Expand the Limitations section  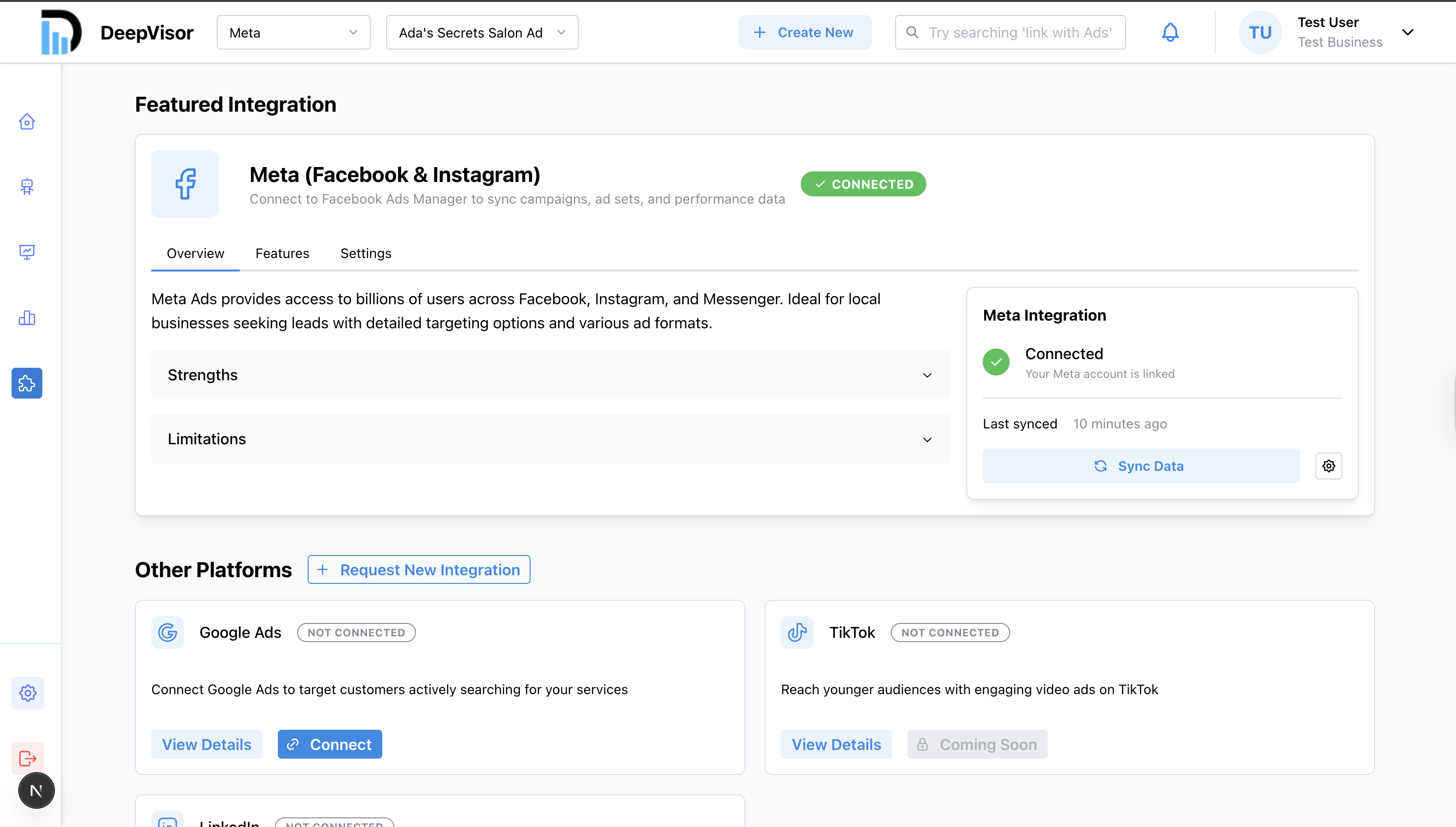550,439
